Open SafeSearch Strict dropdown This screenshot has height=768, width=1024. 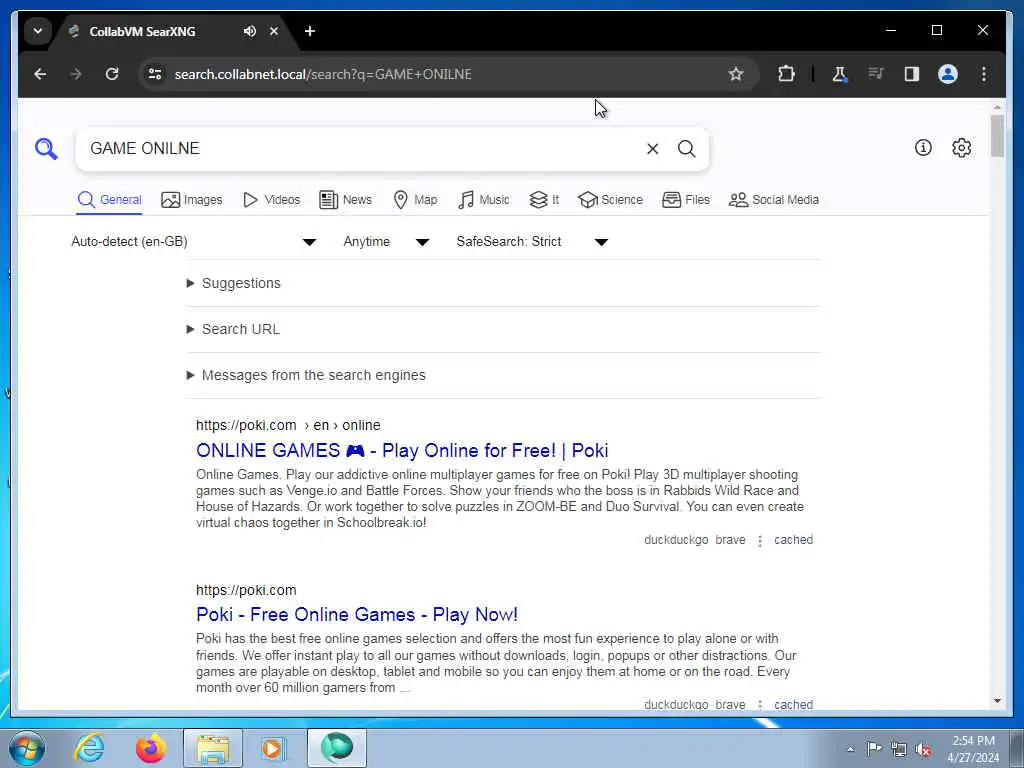(x=532, y=242)
